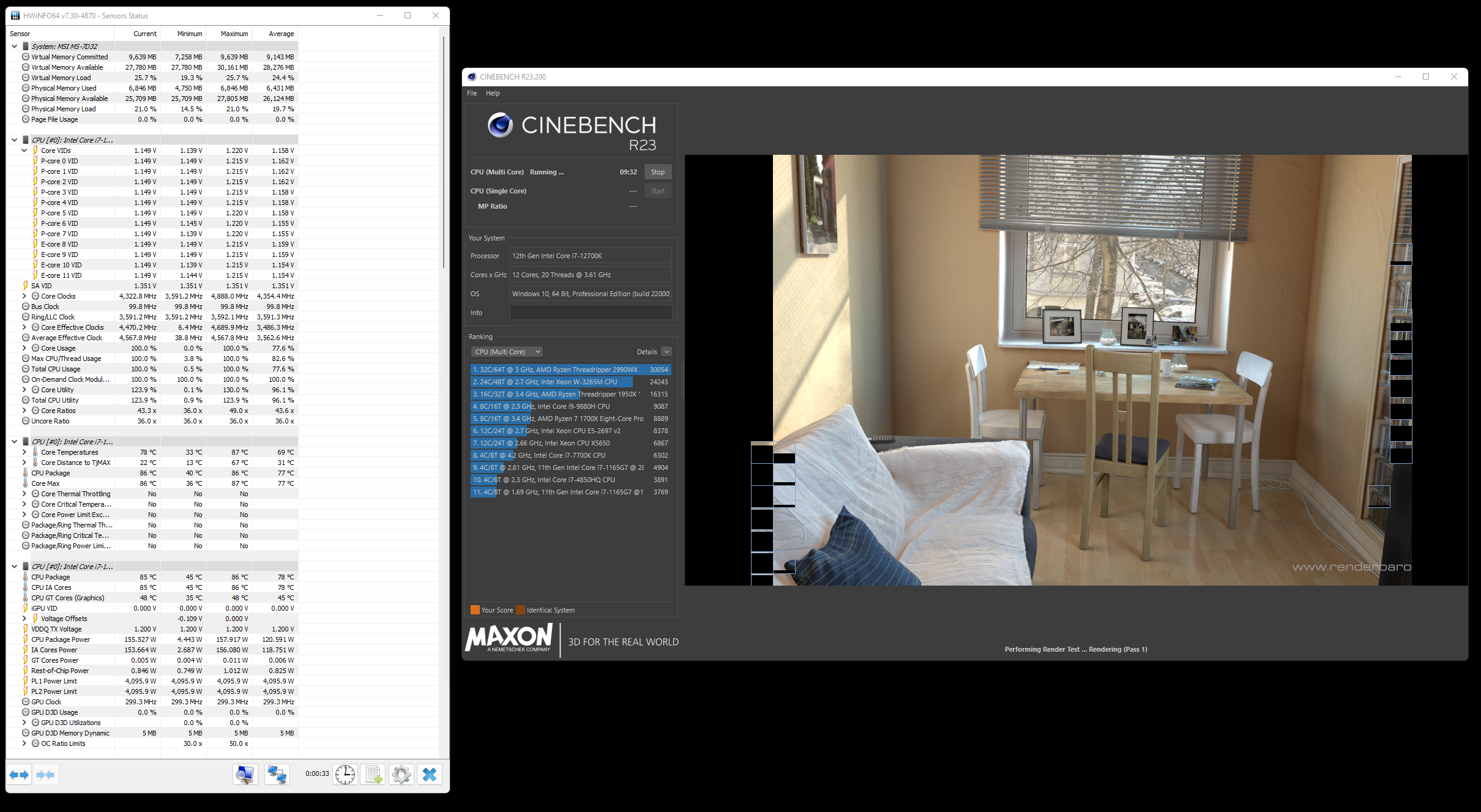Click the network remote monitoring icon
Viewport: 1481px width, 812px height.
pos(277,775)
